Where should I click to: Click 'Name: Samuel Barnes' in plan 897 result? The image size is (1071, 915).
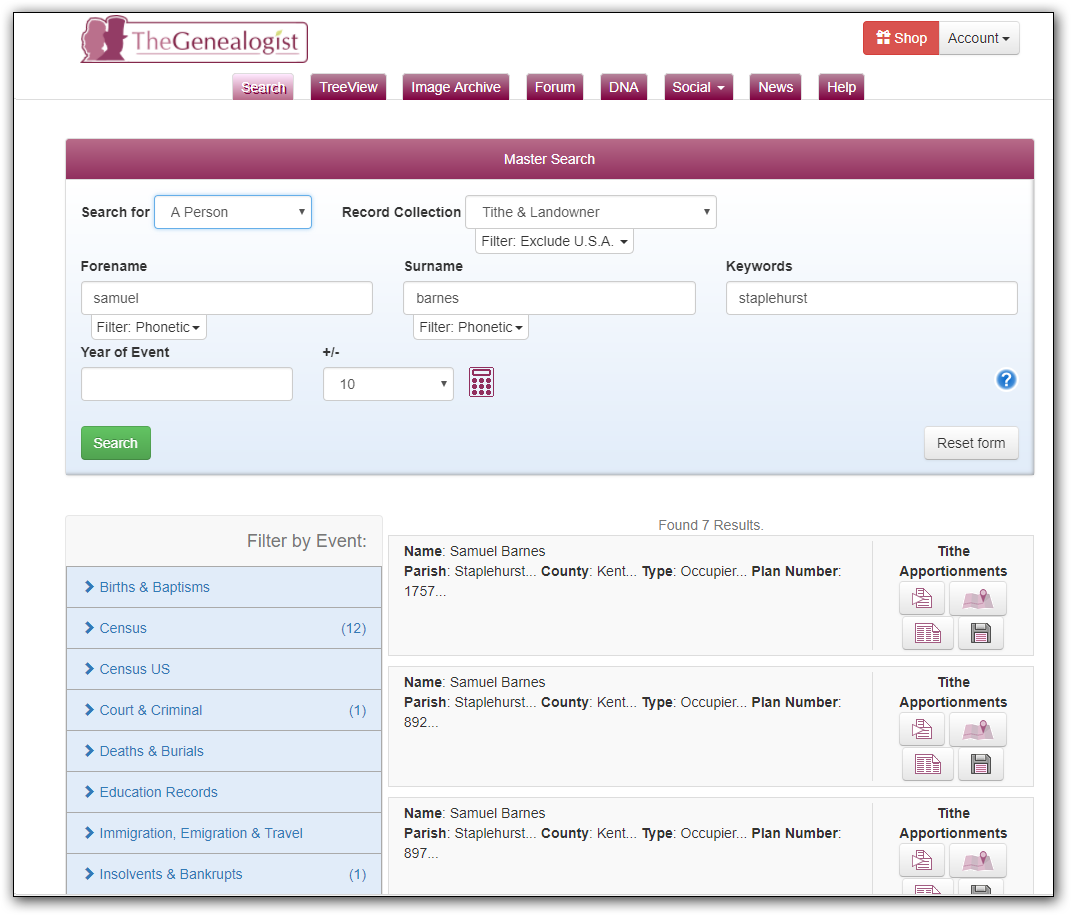pos(475,813)
